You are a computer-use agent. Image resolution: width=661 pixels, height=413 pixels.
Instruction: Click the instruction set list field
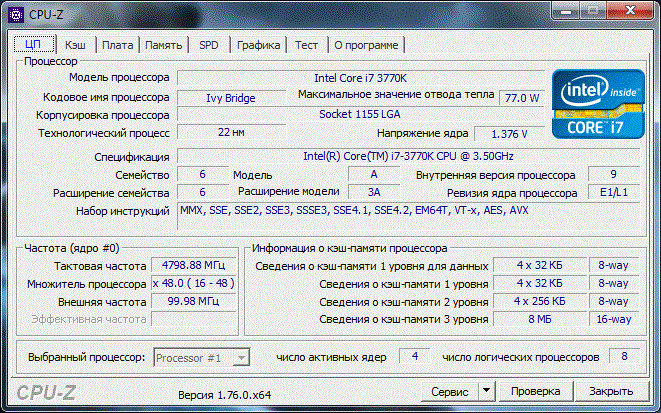click(x=408, y=216)
